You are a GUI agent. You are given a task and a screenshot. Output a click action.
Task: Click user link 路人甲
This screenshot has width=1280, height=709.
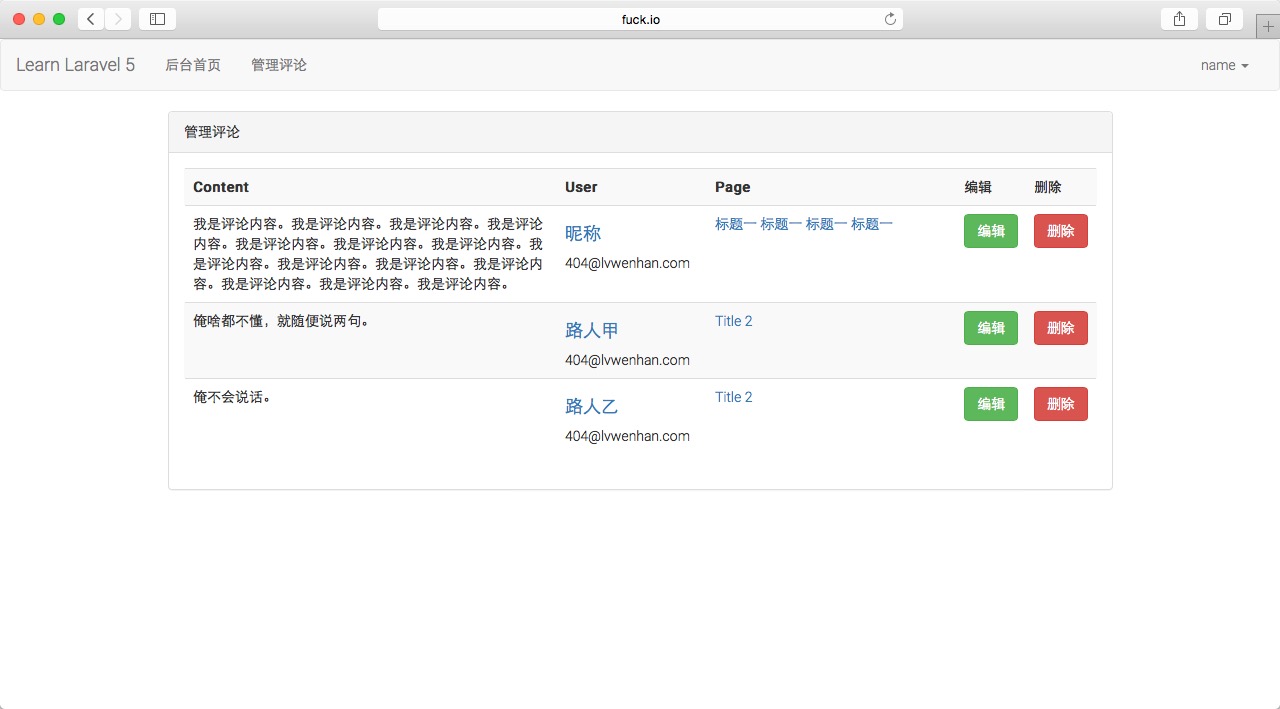pos(591,329)
